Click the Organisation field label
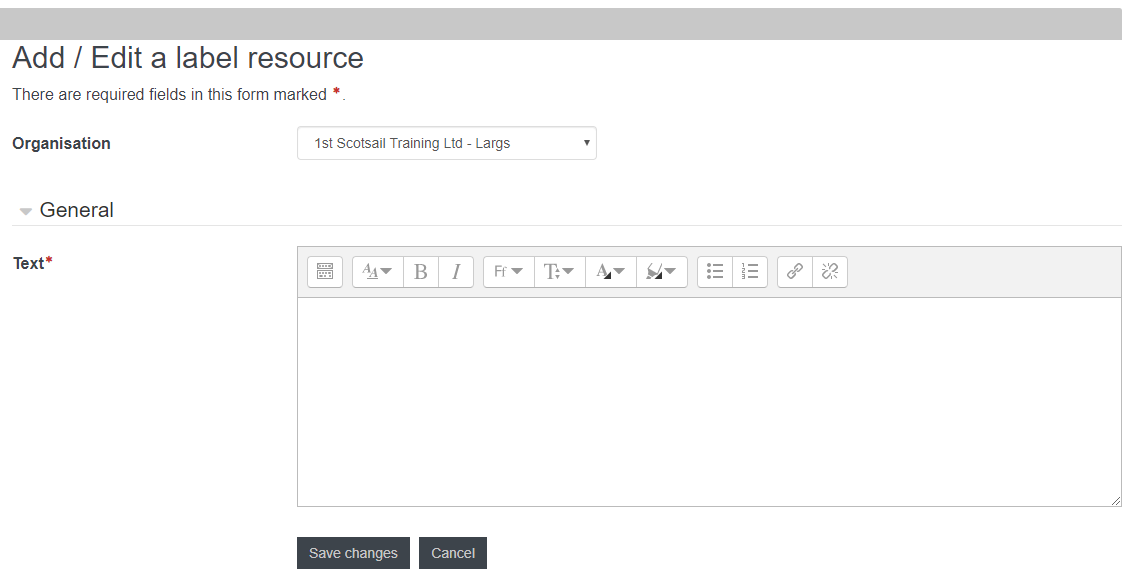 (61, 143)
